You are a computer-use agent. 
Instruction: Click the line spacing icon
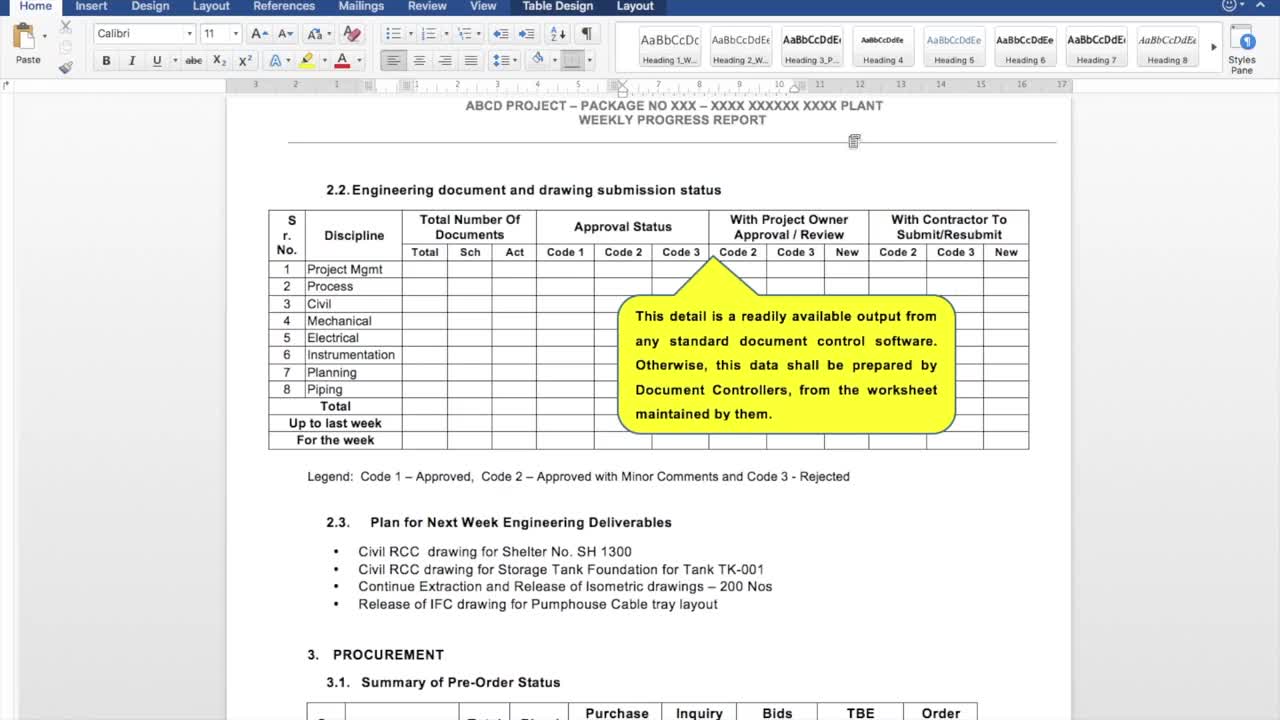pyautogui.click(x=501, y=61)
